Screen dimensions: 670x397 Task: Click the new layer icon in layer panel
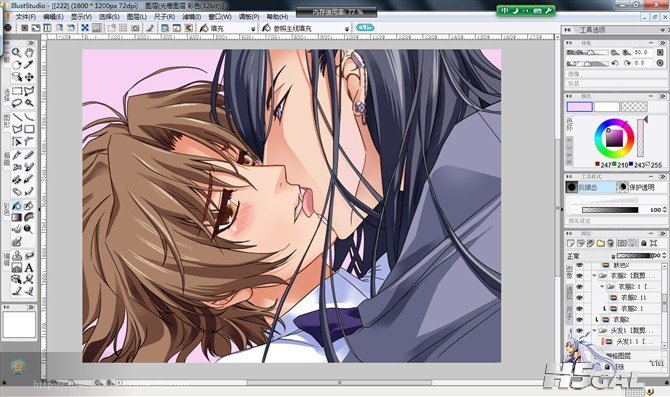click(x=570, y=243)
